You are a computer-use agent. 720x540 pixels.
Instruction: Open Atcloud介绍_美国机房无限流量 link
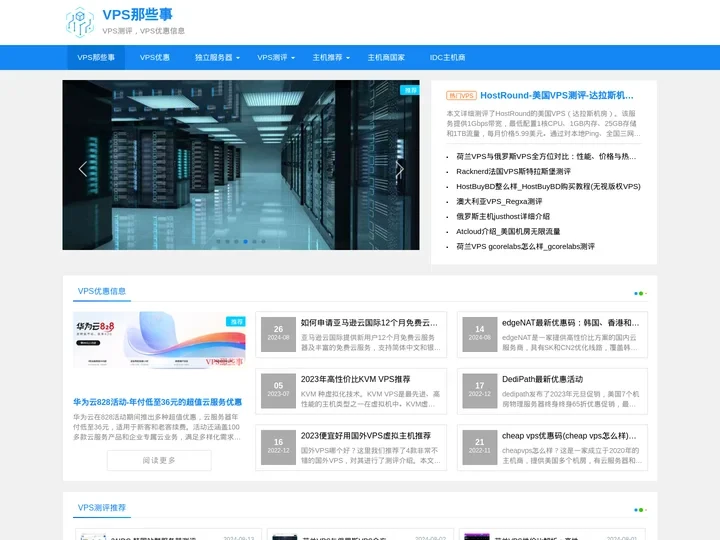pos(508,231)
